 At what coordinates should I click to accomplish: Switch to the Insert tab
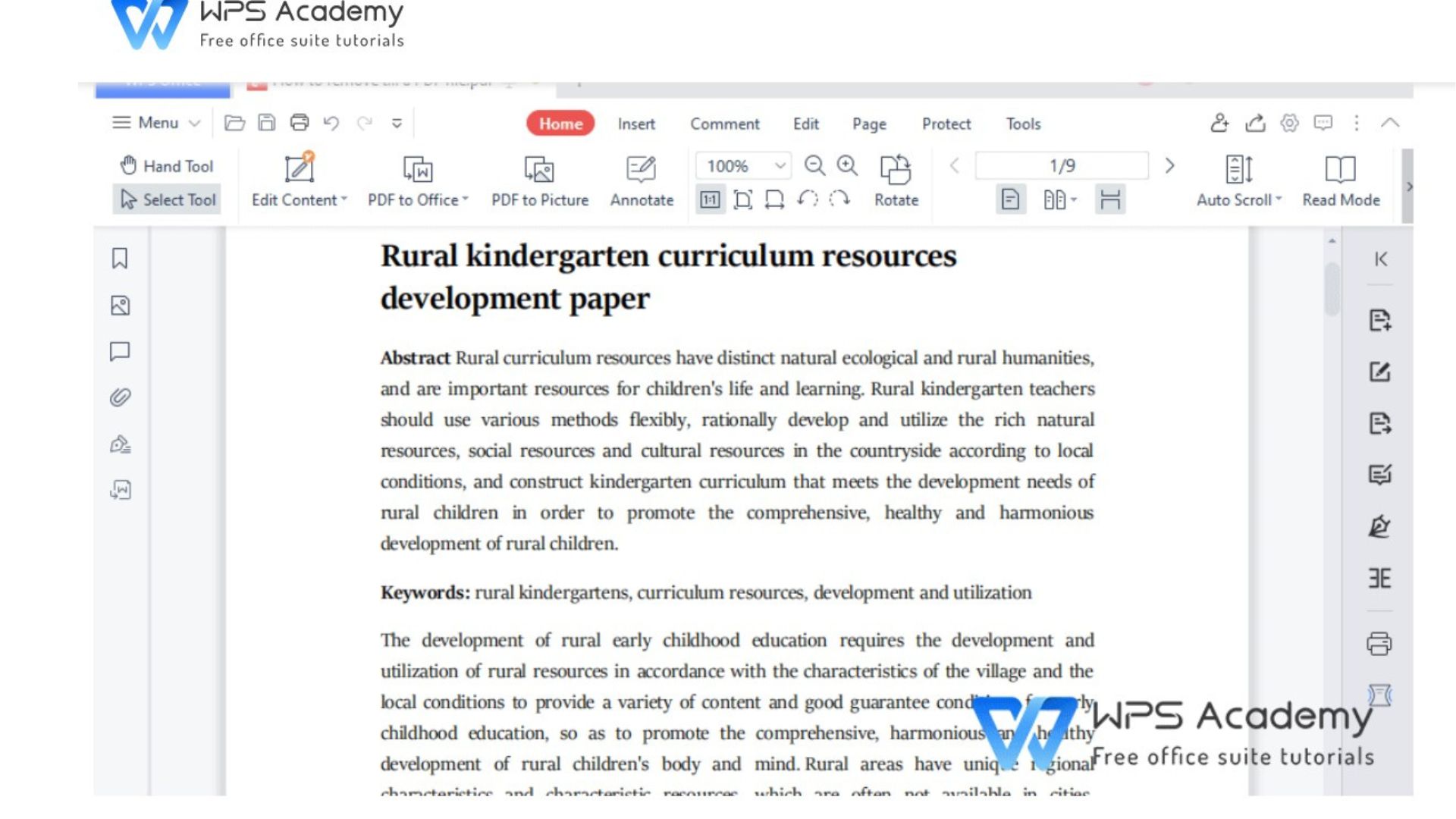pos(635,124)
